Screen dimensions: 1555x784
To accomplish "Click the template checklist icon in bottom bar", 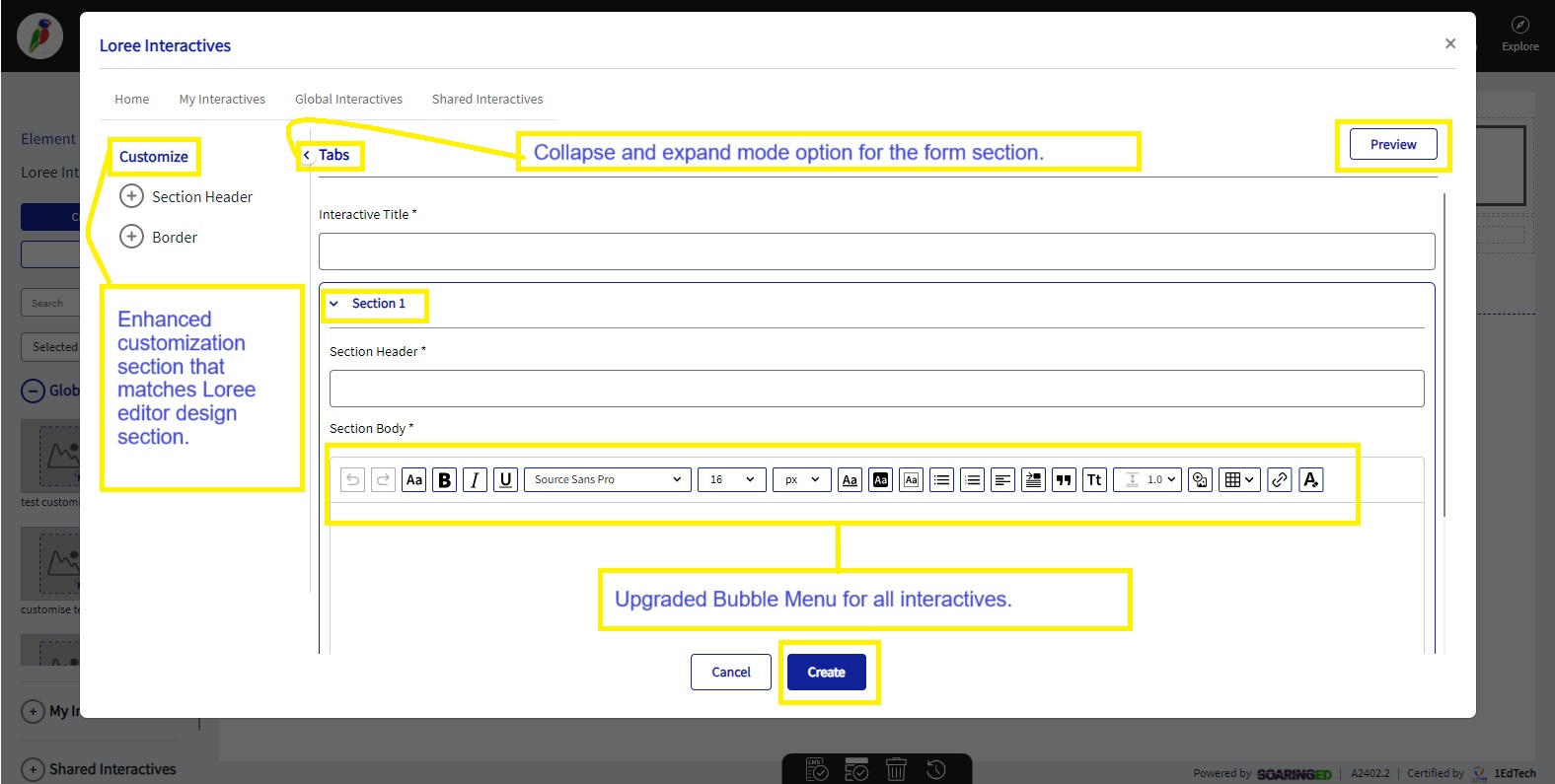I will tap(856, 769).
